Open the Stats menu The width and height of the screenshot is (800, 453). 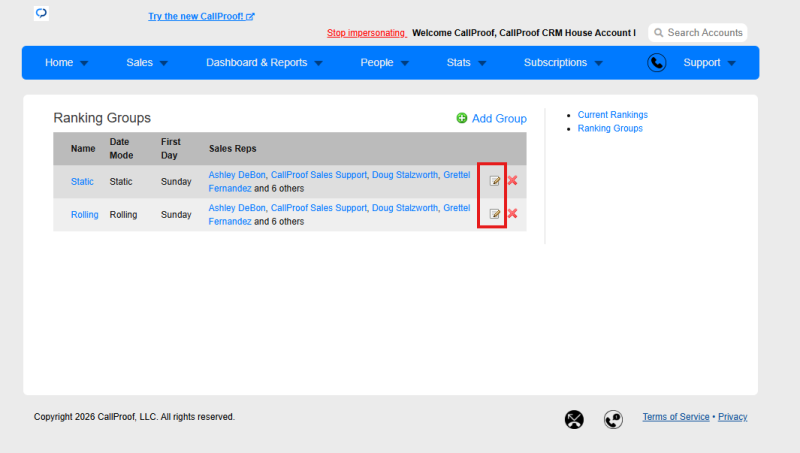point(466,63)
